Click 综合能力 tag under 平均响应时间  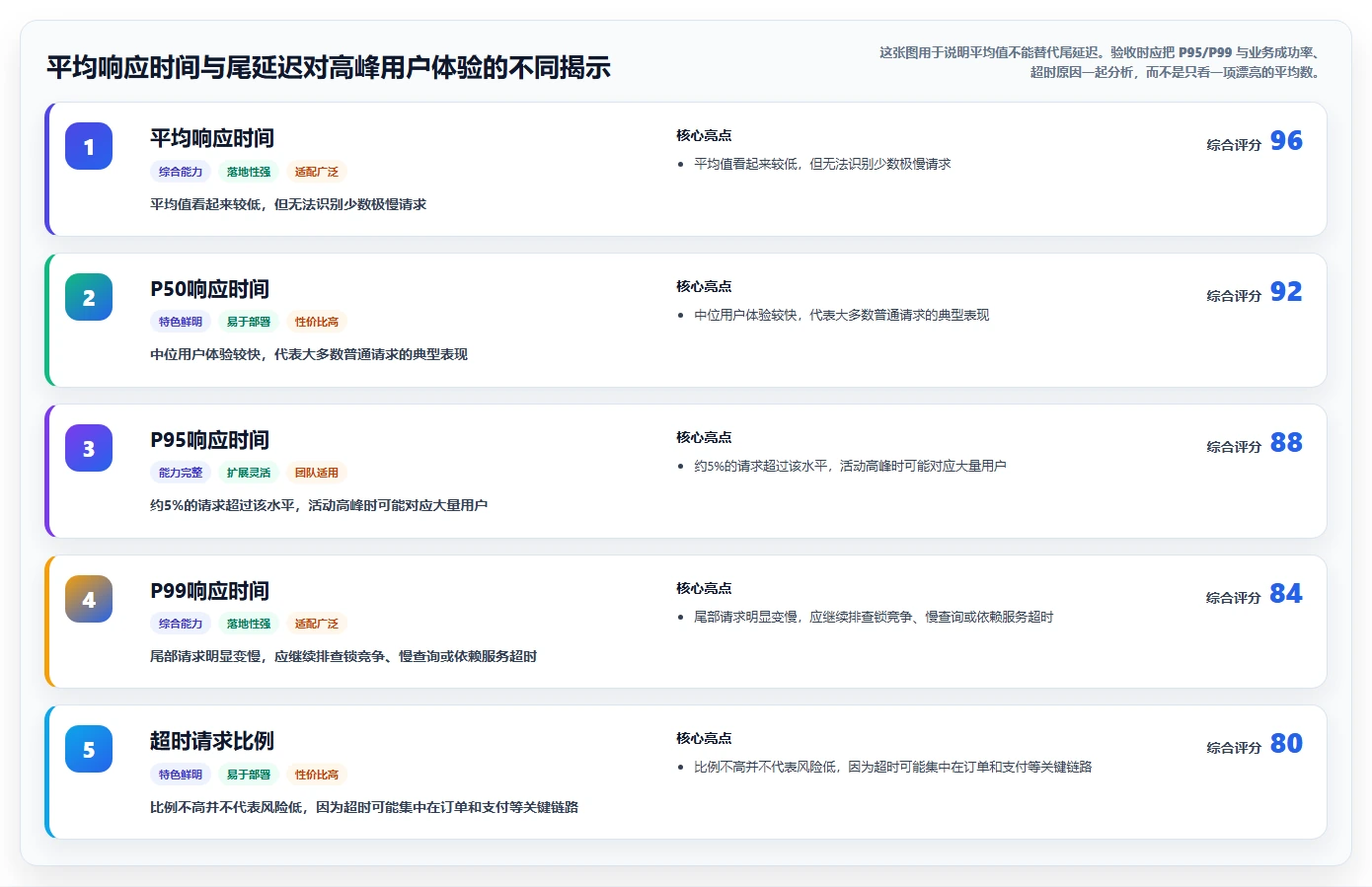pos(181,172)
